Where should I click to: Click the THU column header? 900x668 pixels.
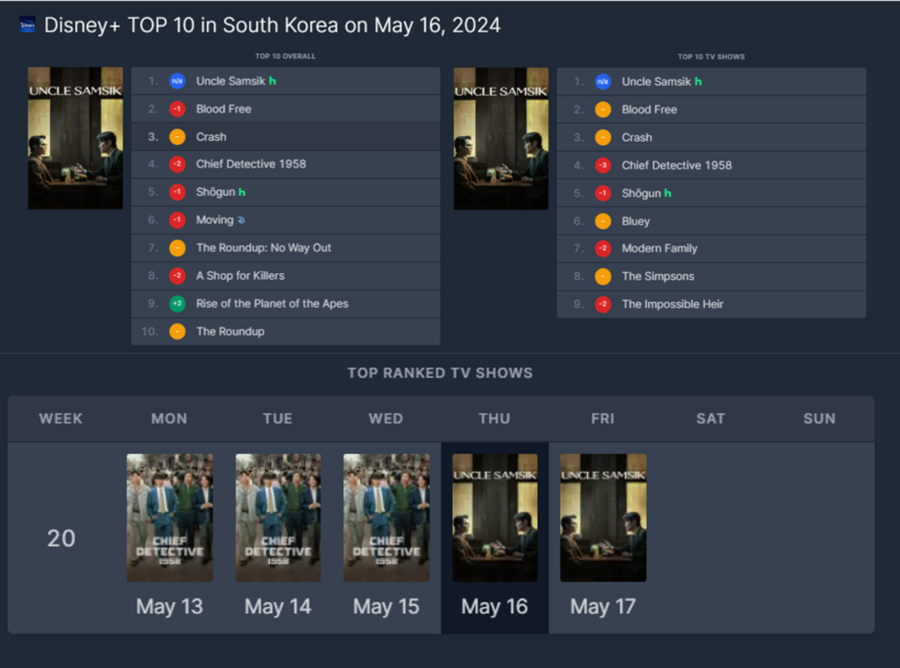click(495, 419)
